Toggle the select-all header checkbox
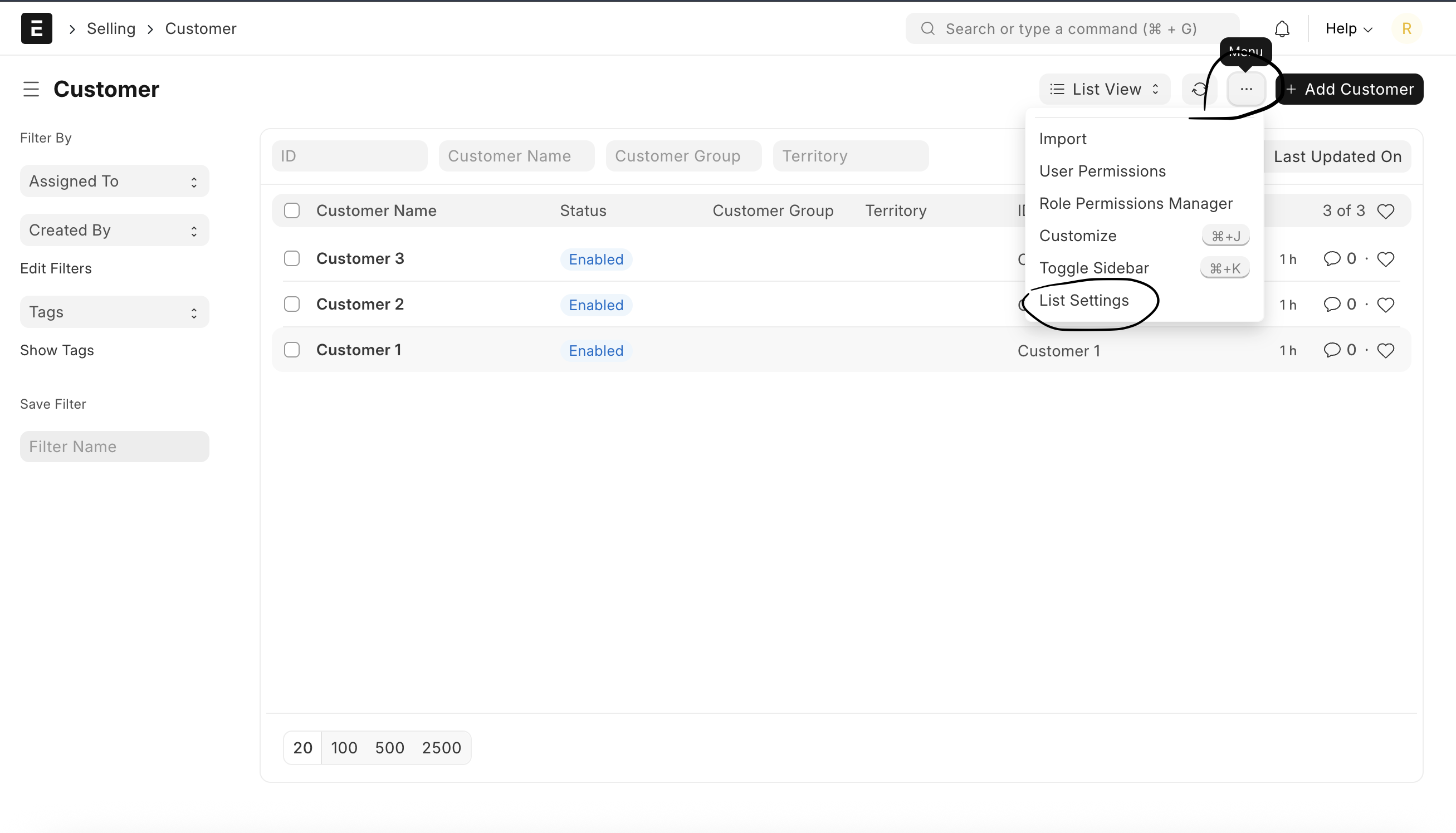Viewport: 1456px width, 833px height. pyautogui.click(x=292, y=210)
